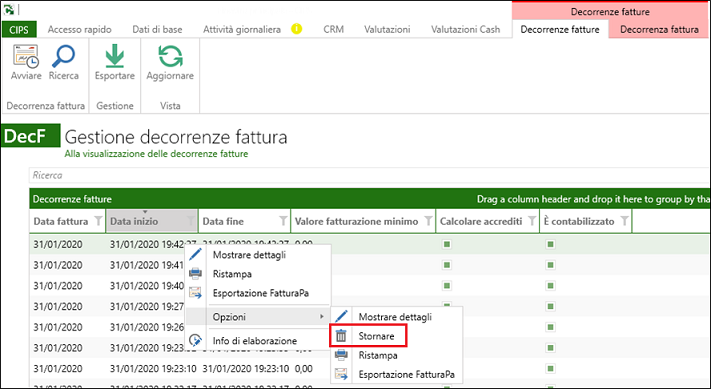Click the application logo in title bar

point(9,9)
